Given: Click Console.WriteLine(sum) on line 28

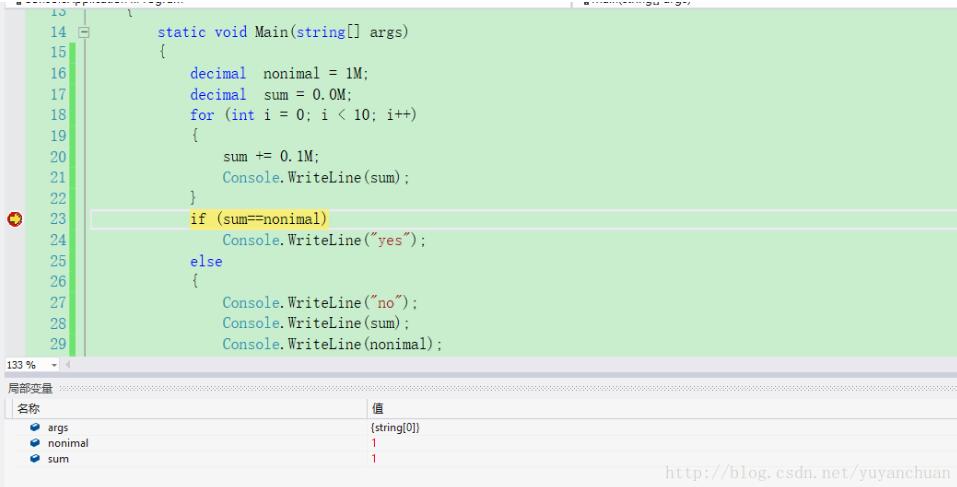Looking at the screenshot, I should point(316,323).
